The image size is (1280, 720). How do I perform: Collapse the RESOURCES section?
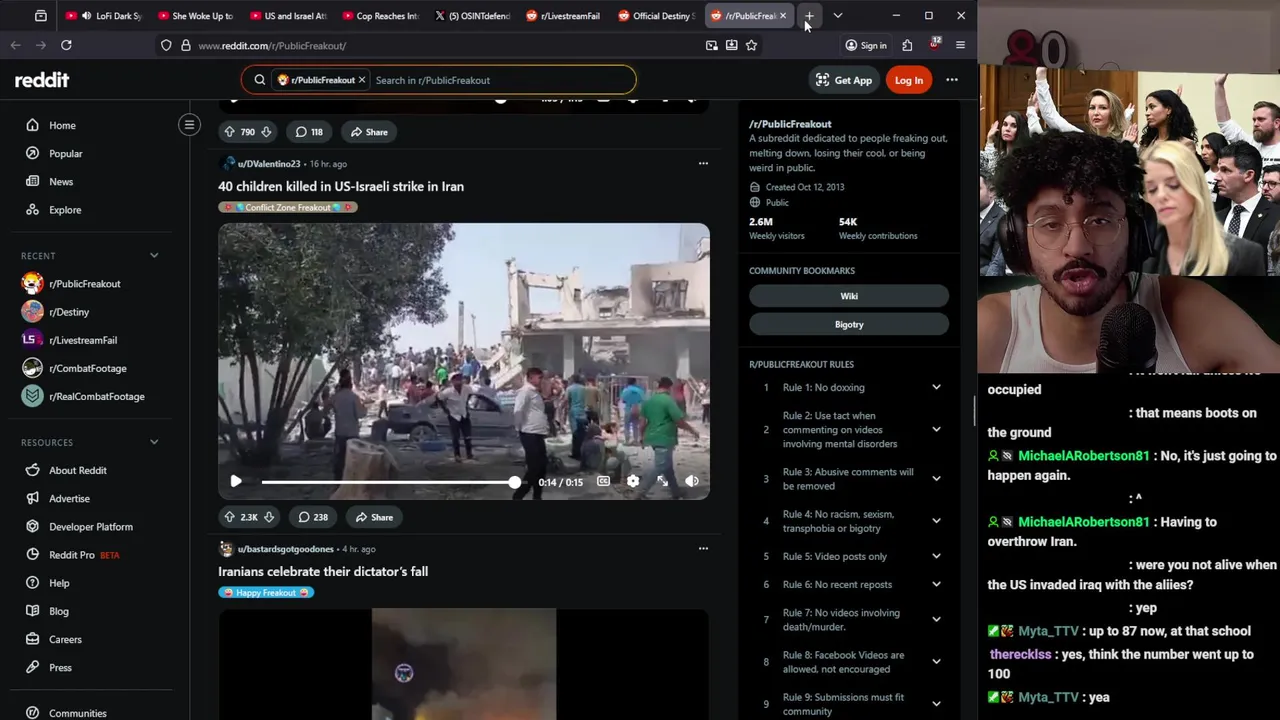coord(154,442)
